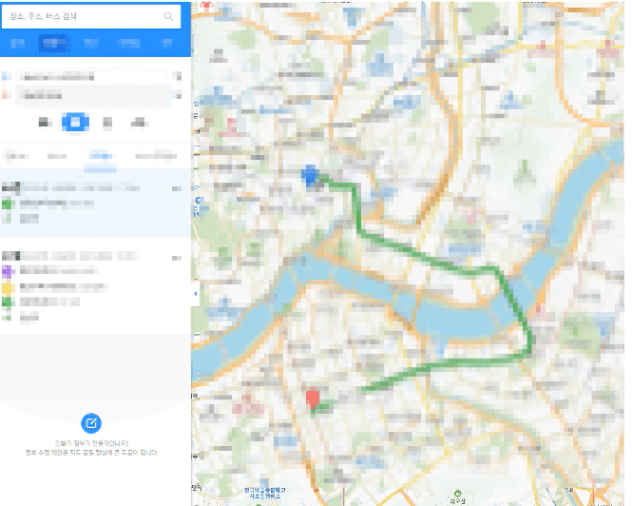Select the selected blue route-type filter tab

click(x=100, y=156)
